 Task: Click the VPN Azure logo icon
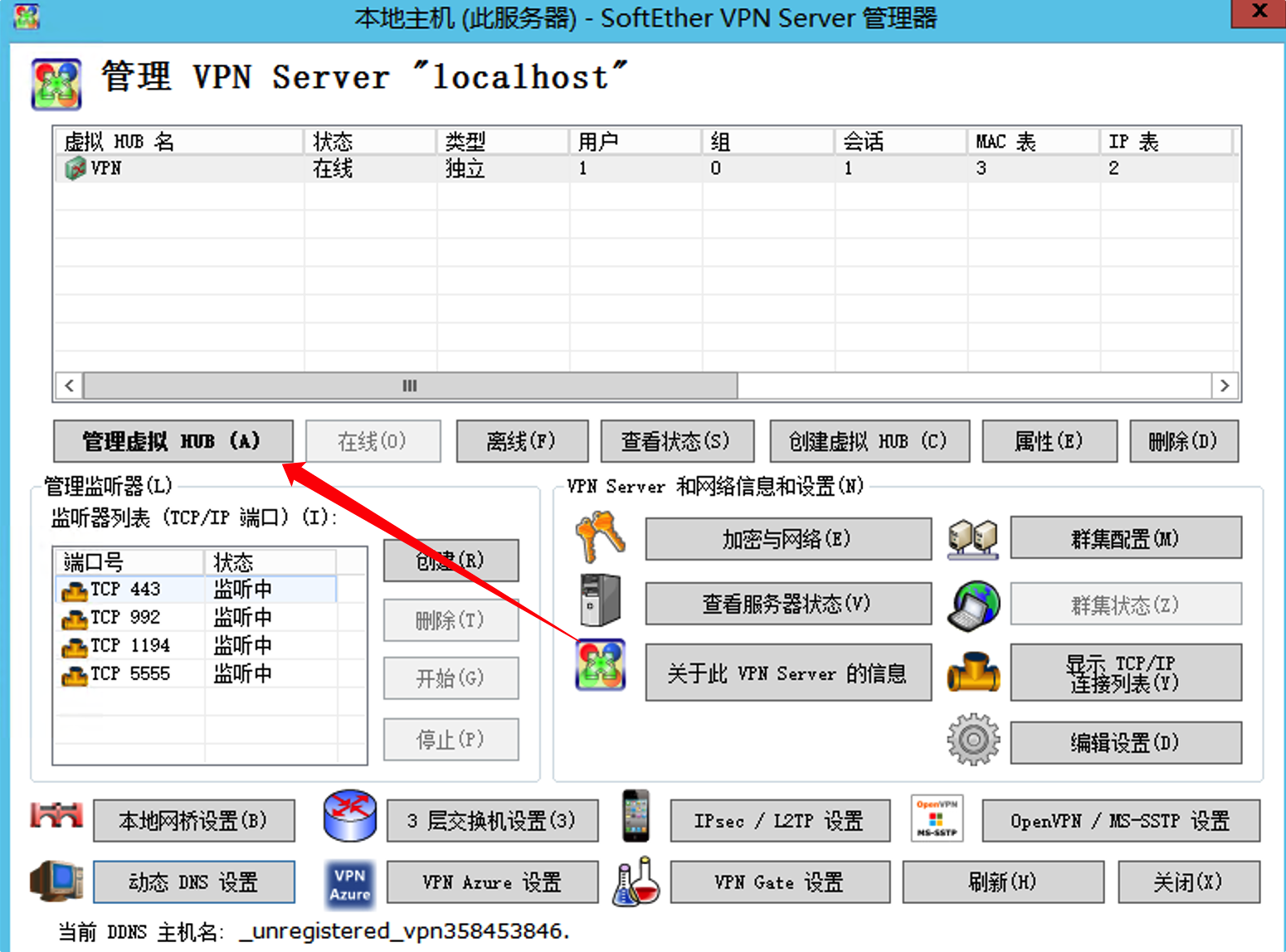point(350,885)
